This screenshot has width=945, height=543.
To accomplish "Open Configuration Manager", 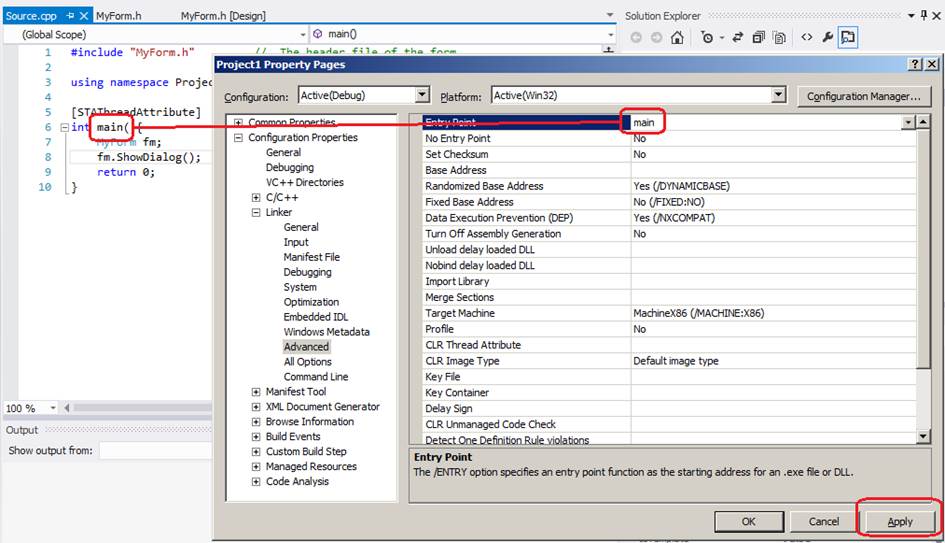I will click(x=863, y=96).
